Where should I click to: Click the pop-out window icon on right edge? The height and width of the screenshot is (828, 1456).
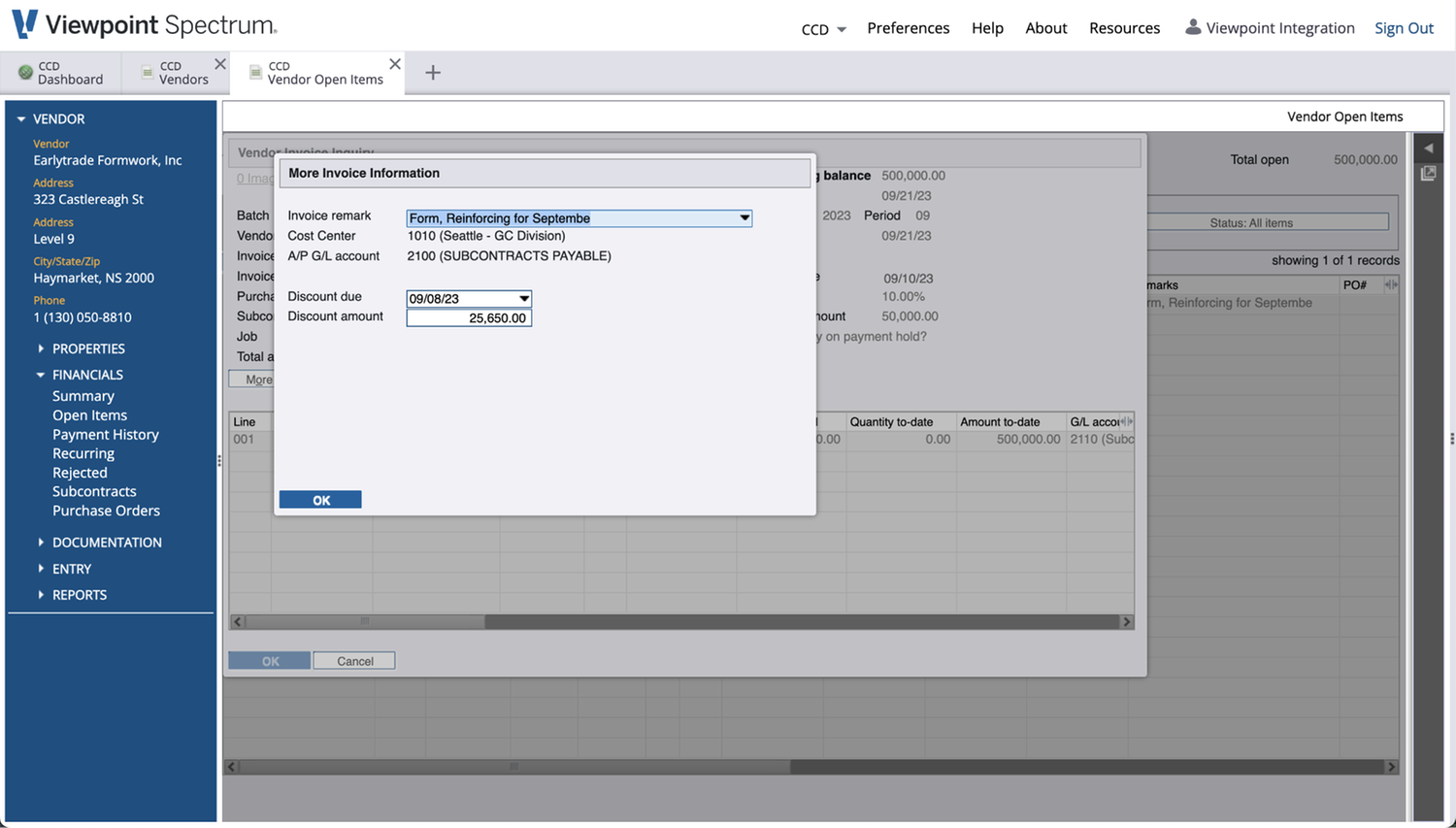pyautogui.click(x=1428, y=173)
